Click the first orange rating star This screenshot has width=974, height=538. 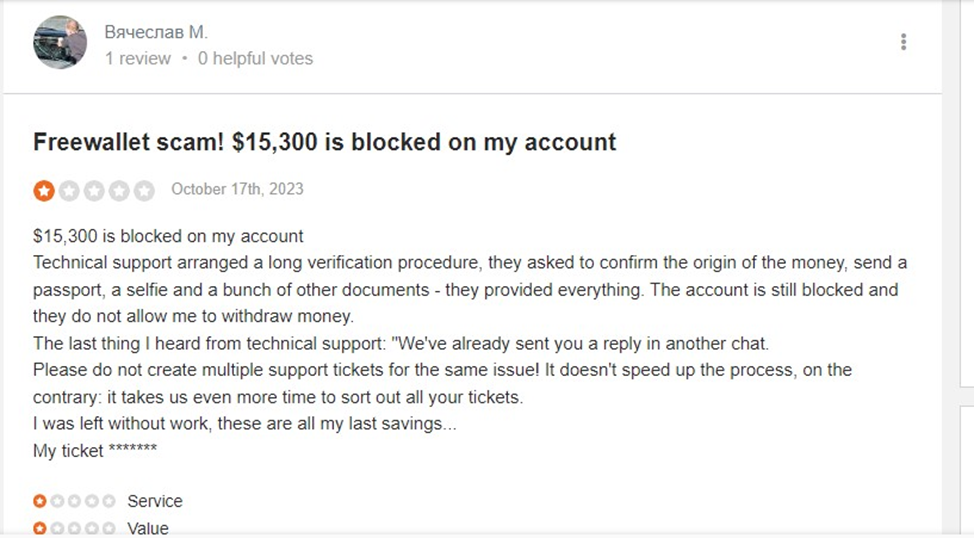[x=44, y=190]
